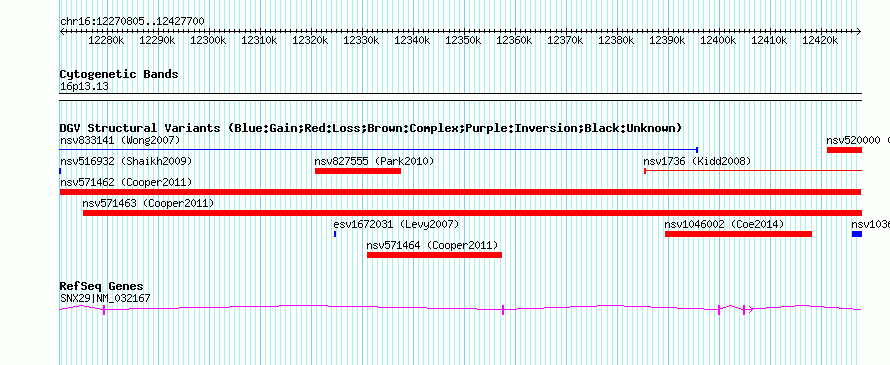This screenshot has width=890, height=365.
Task: Click the nsv571463 (Cooper2011) label
Action: point(148,203)
